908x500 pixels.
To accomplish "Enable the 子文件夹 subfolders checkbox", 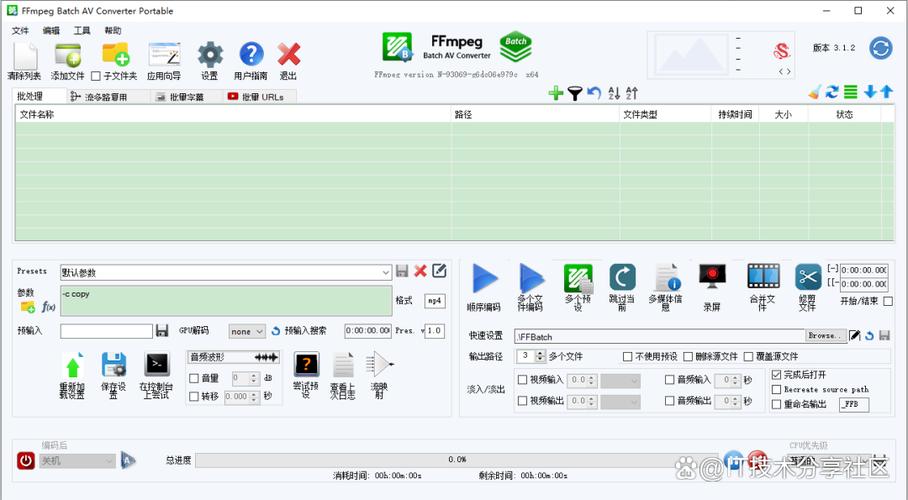I will point(96,76).
